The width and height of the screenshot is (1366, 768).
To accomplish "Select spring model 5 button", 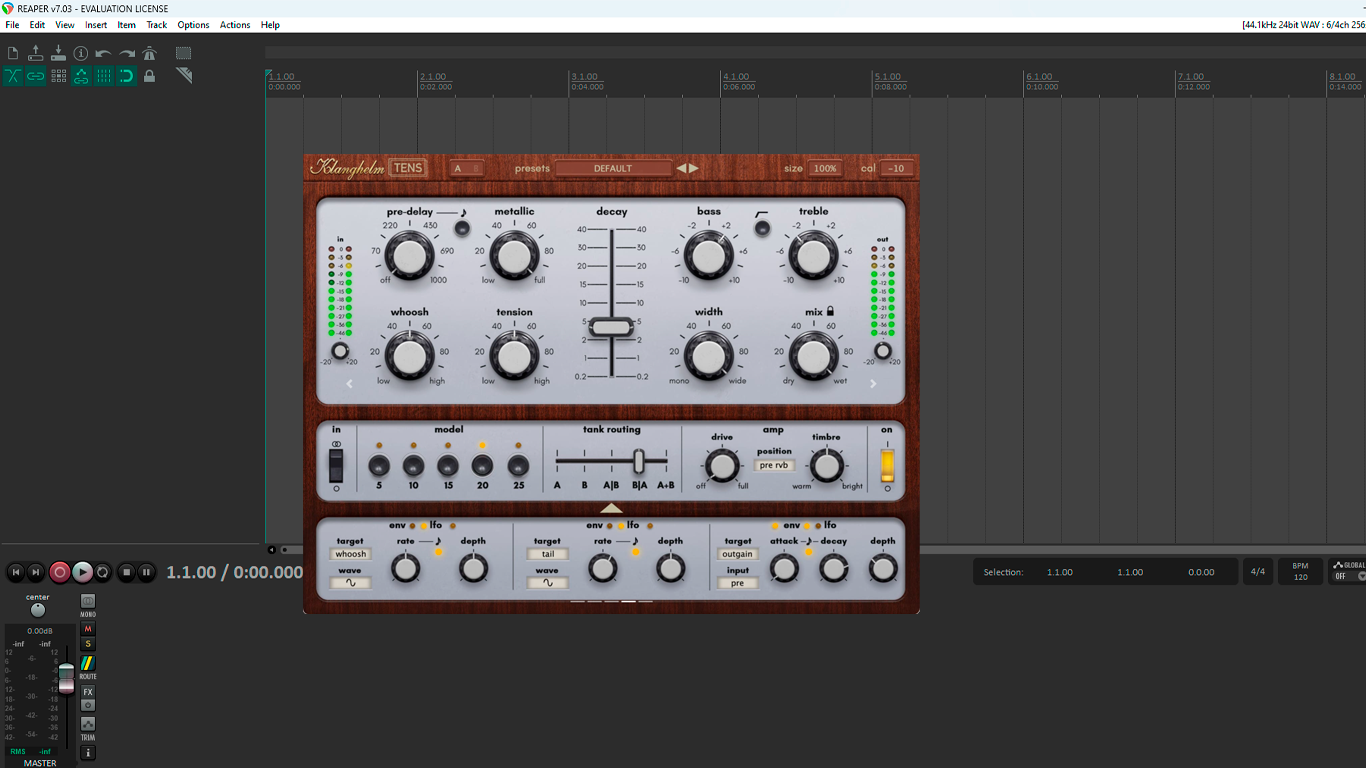I will pos(379,465).
